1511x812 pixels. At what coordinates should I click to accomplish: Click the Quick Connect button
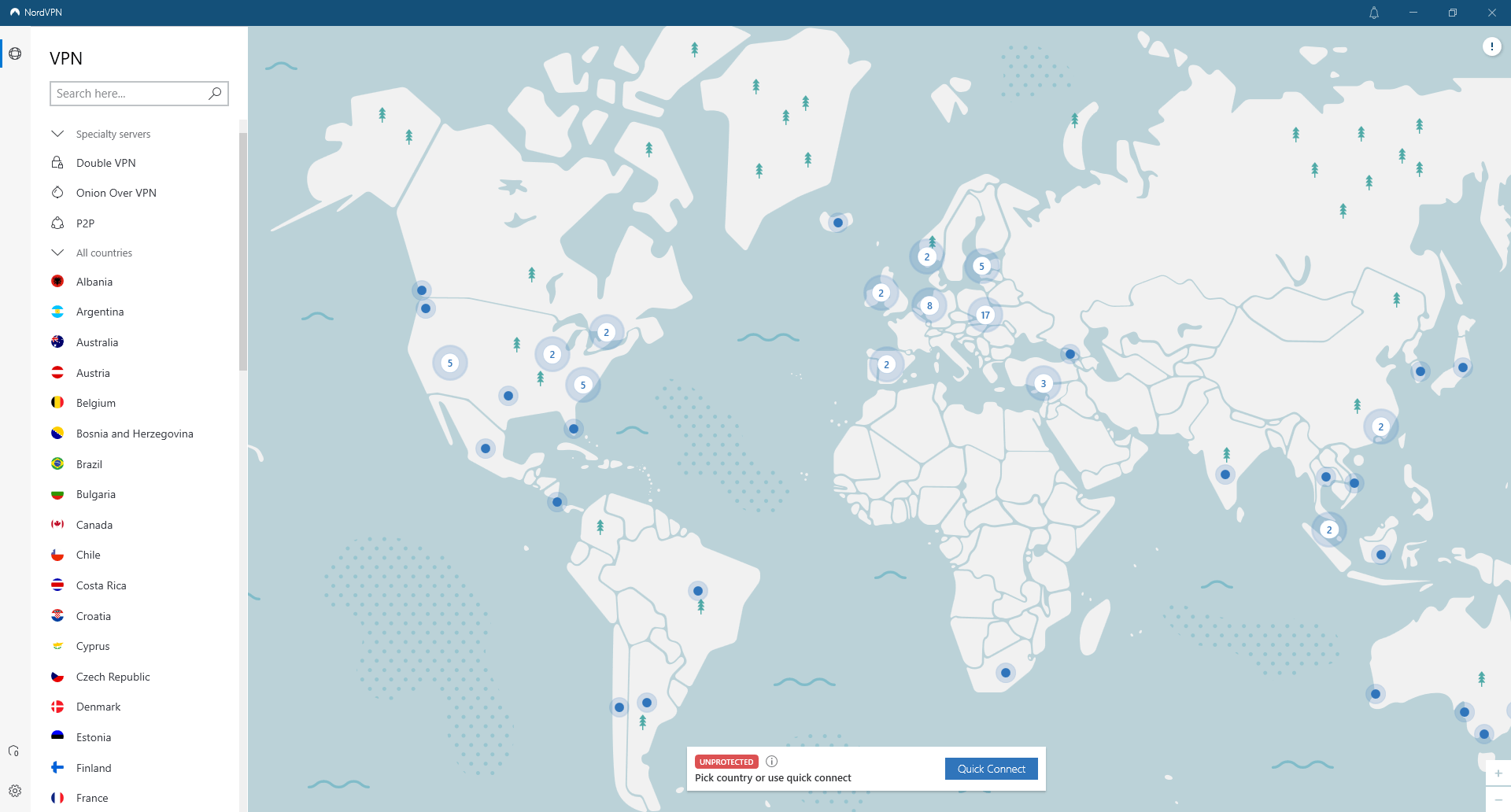tap(992, 769)
